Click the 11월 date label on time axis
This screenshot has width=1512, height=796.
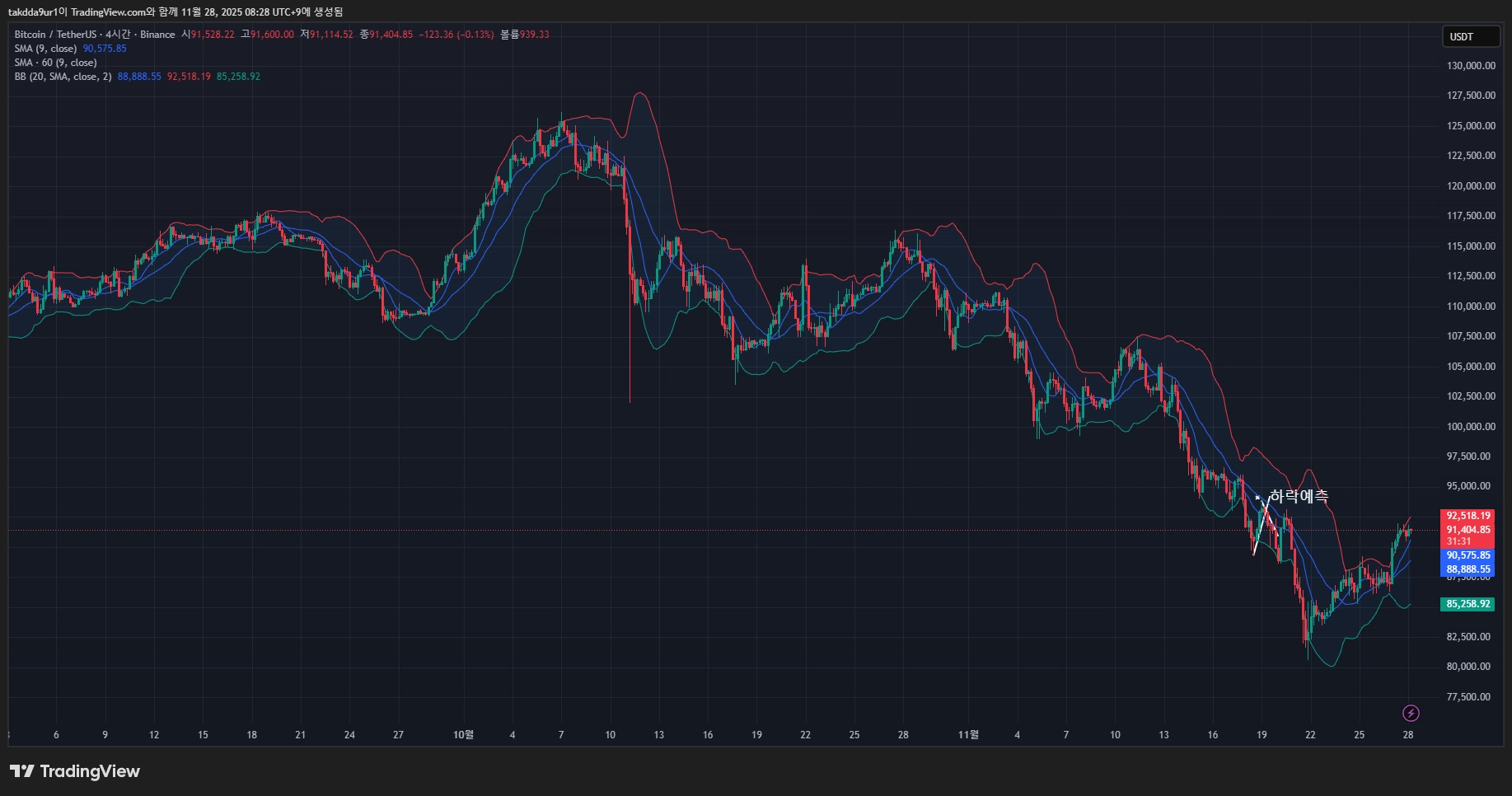(x=969, y=735)
